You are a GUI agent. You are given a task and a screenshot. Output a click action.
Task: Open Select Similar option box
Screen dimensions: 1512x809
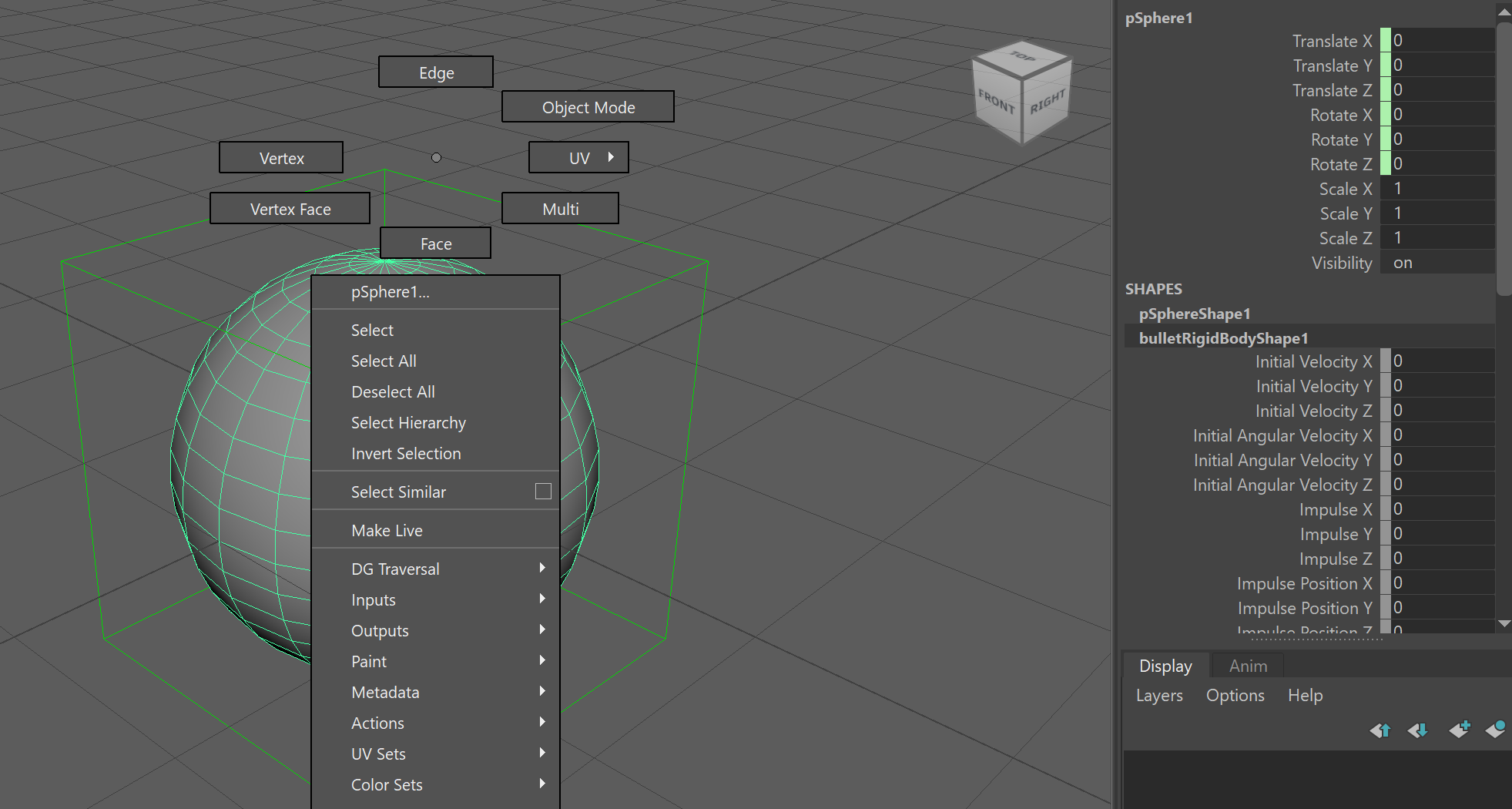click(543, 492)
